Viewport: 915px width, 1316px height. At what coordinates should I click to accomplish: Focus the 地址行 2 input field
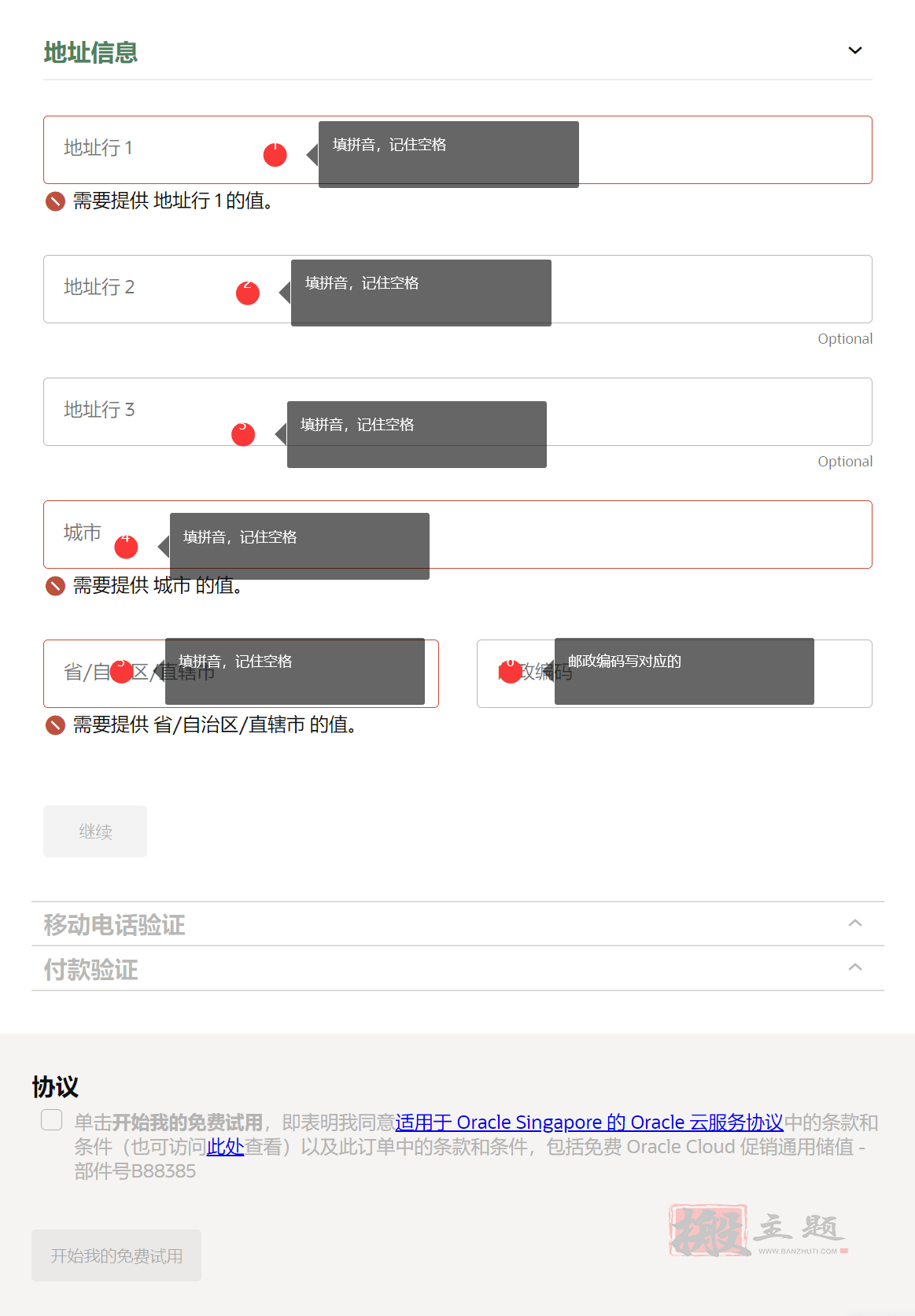tap(458, 289)
